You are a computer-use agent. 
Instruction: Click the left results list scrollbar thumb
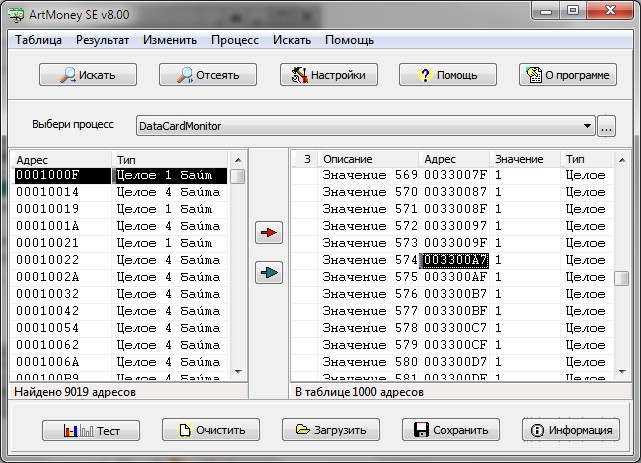coord(238,177)
